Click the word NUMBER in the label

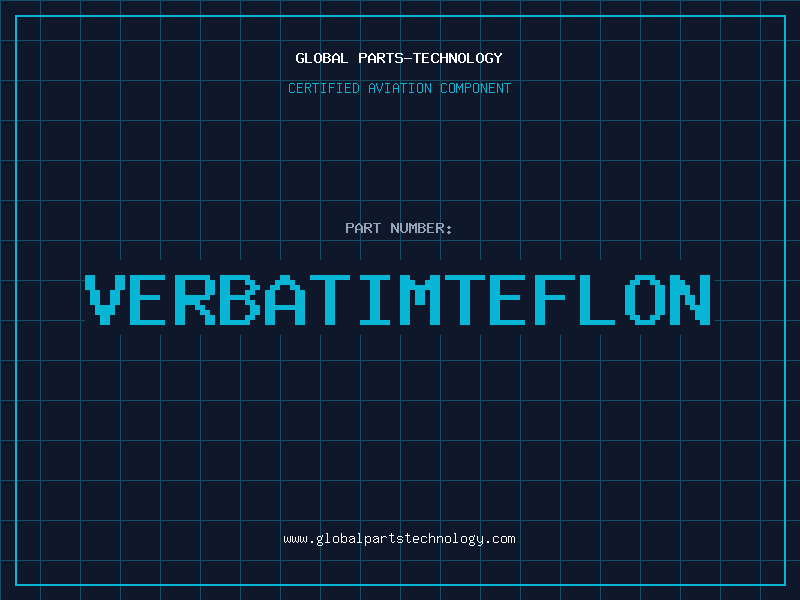(418, 228)
